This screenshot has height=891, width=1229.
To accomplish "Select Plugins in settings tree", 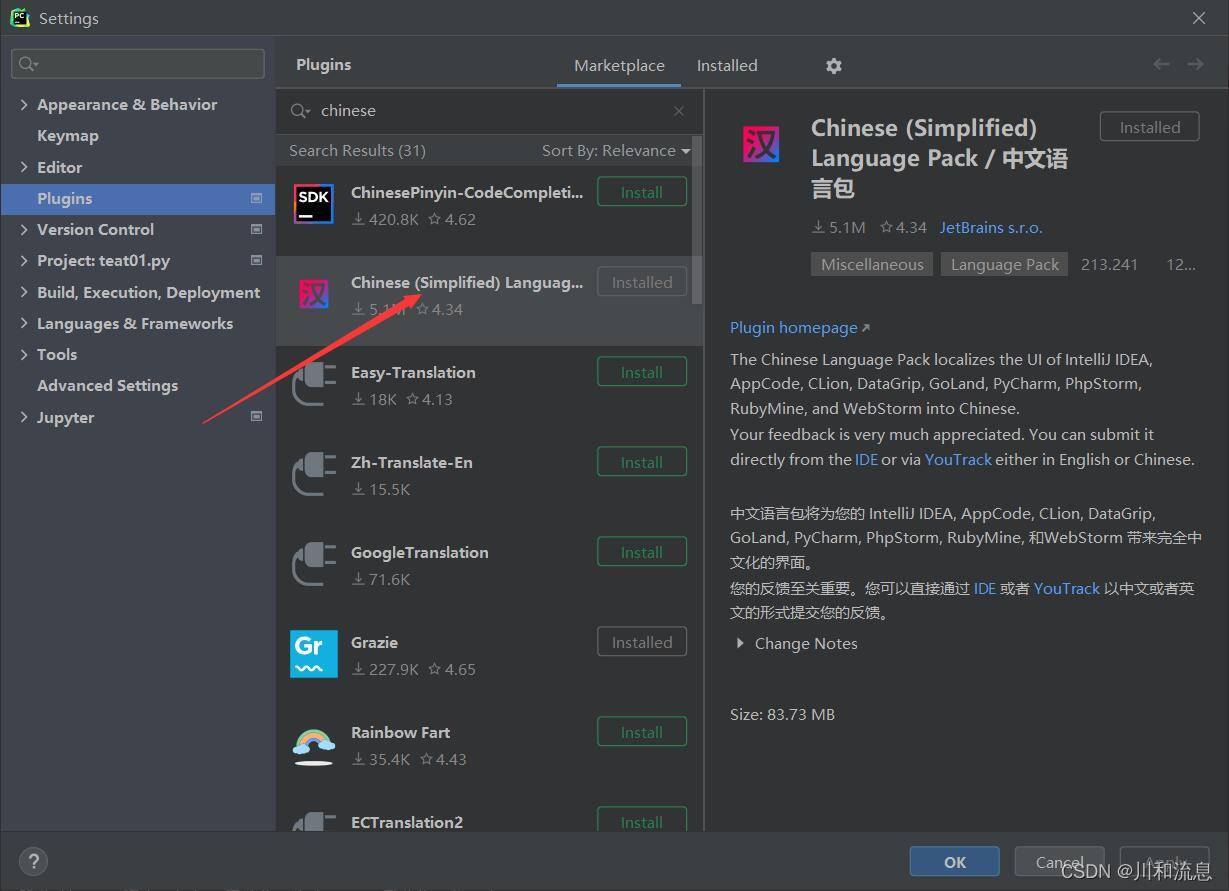I will click(x=137, y=198).
